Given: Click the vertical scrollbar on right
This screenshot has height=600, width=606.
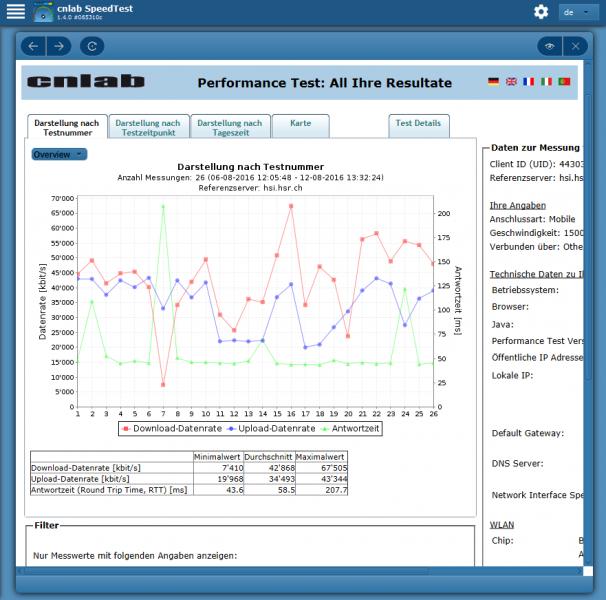Looking at the screenshot, I should [587, 236].
